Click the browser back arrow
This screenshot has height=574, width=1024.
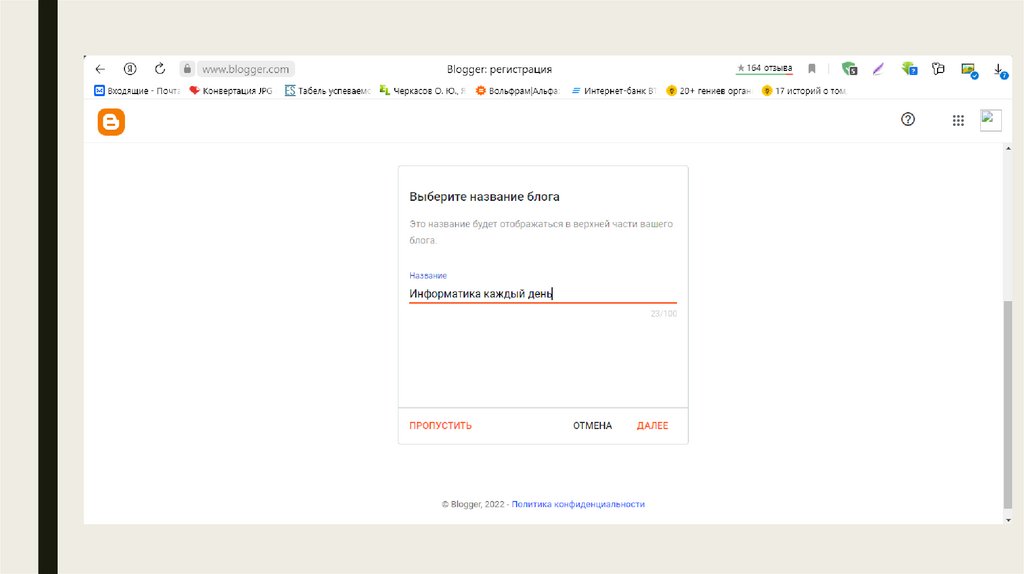click(x=99, y=69)
